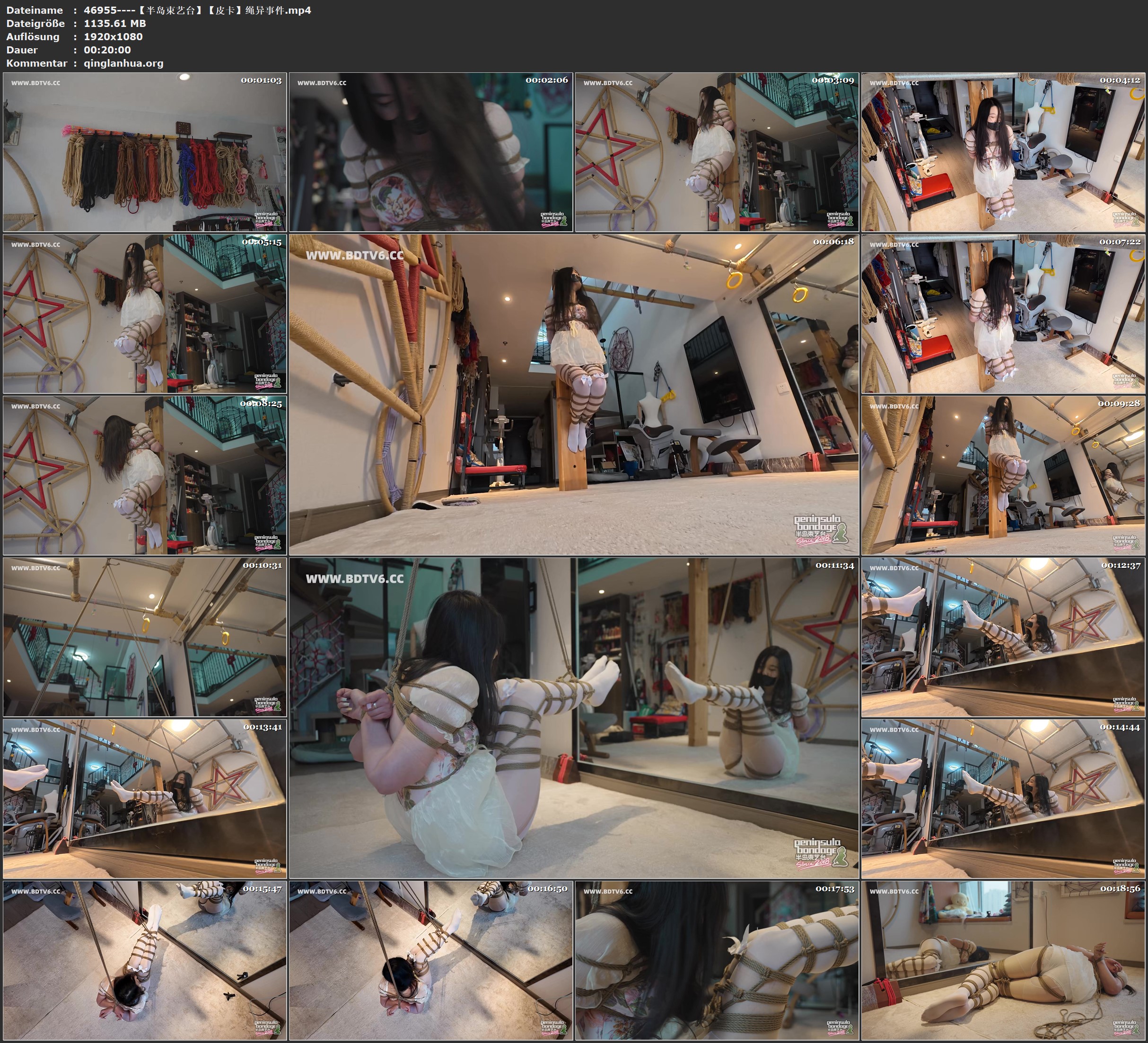The height and width of the screenshot is (1043, 1148).
Task: Select the frame timestamped 00:17:53
Action: coord(717,960)
